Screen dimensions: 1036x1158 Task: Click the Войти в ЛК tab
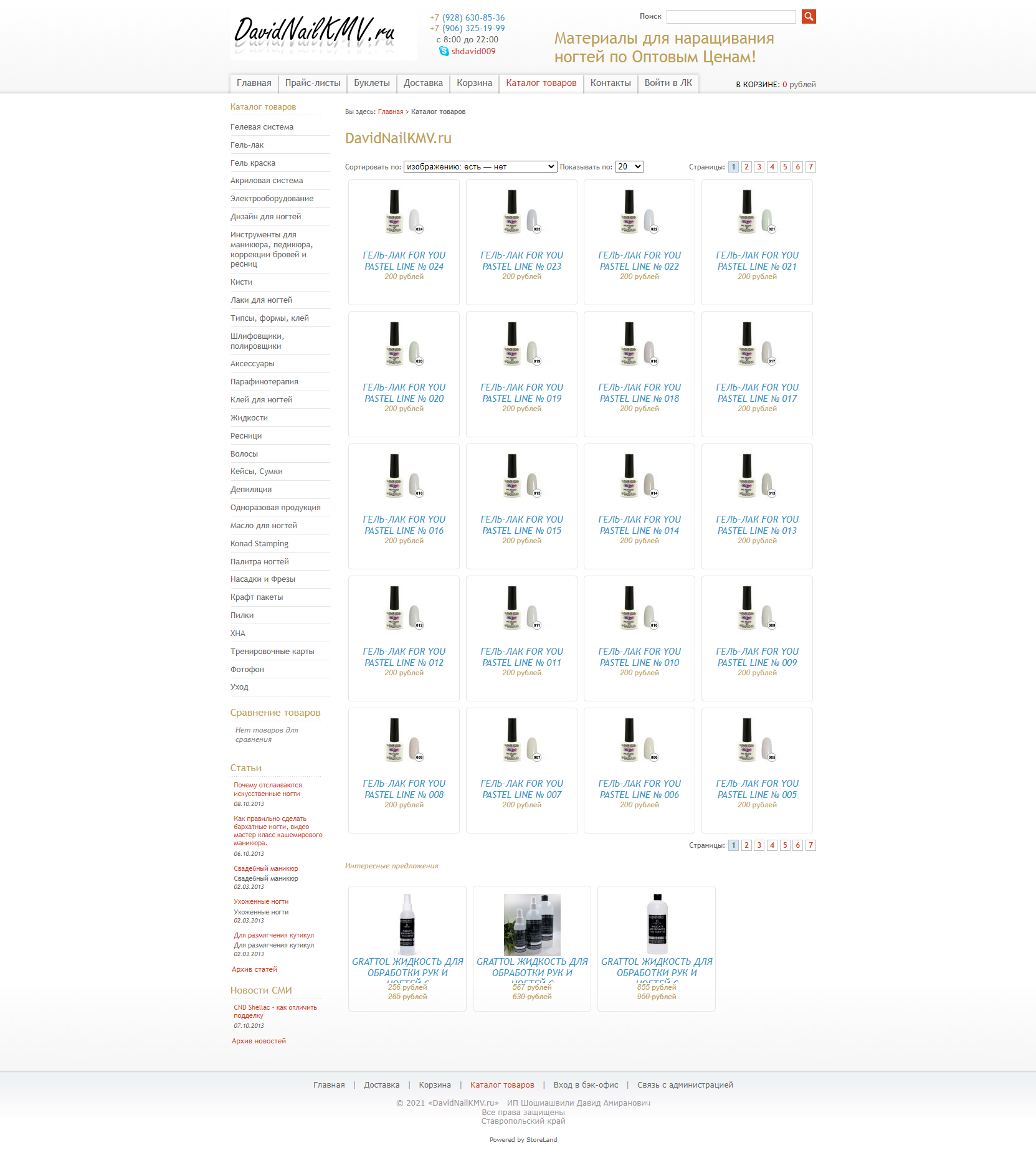tap(668, 83)
